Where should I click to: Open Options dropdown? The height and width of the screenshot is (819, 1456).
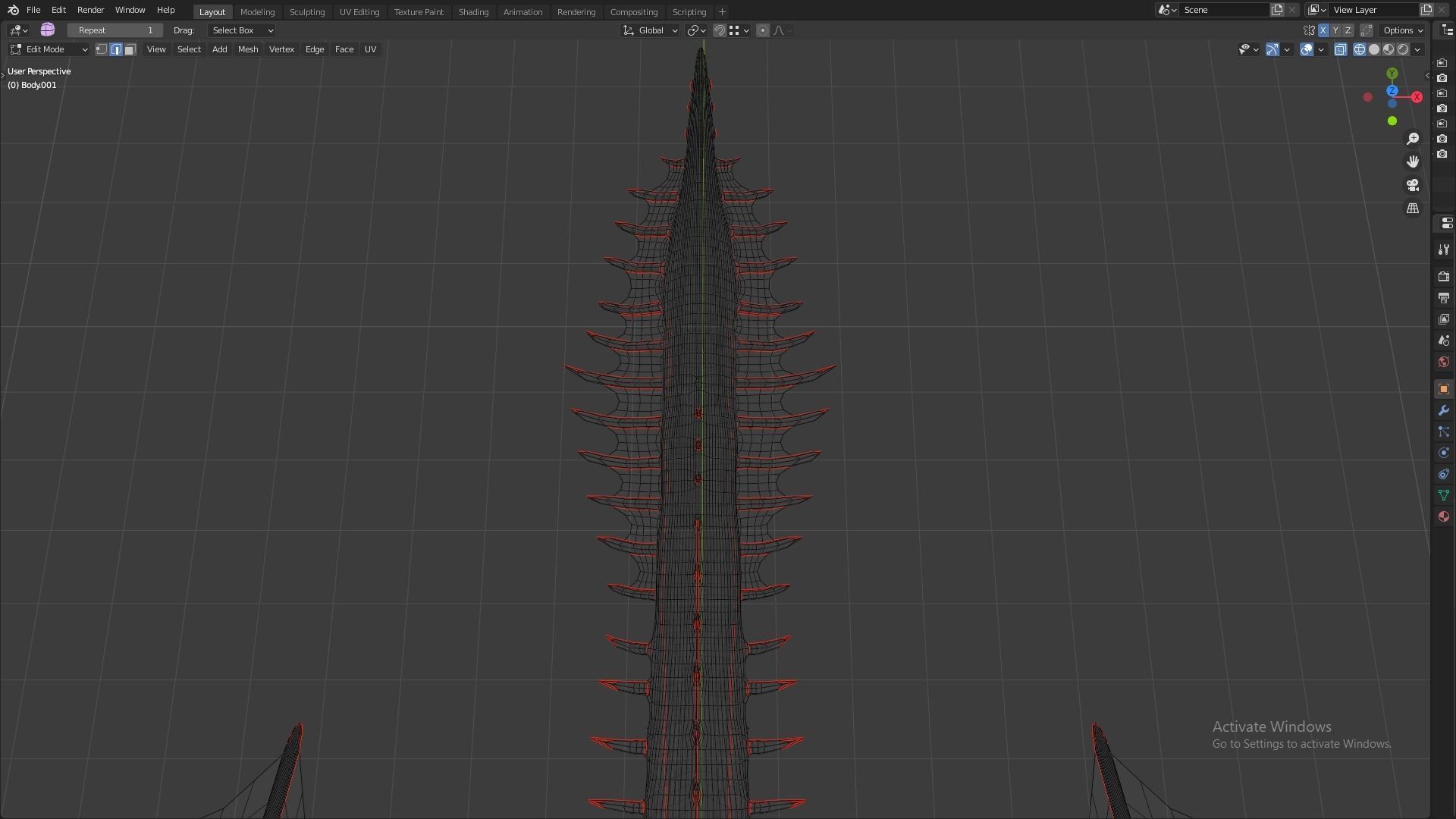pyautogui.click(x=1403, y=30)
